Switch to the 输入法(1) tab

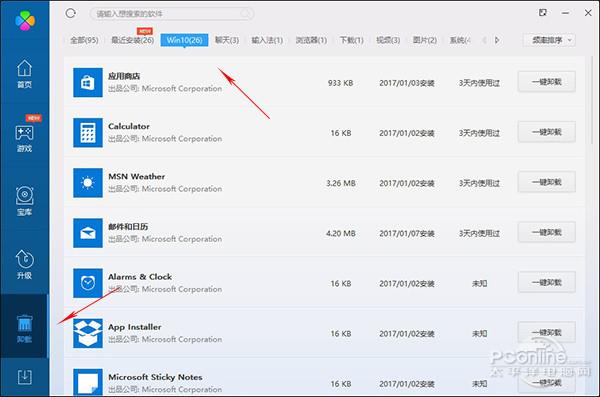click(x=267, y=40)
